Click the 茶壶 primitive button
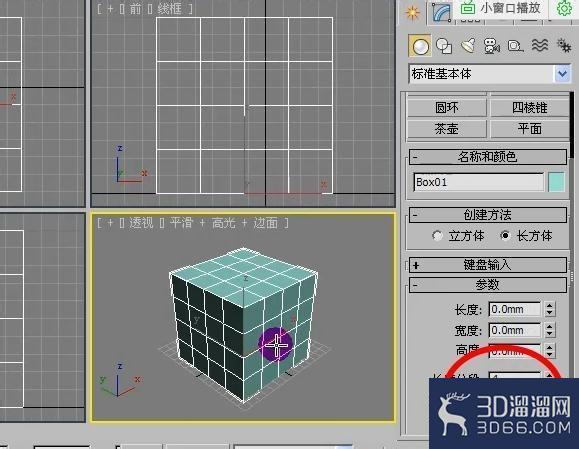The height and width of the screenshot is (449, 579). (447, 129)
